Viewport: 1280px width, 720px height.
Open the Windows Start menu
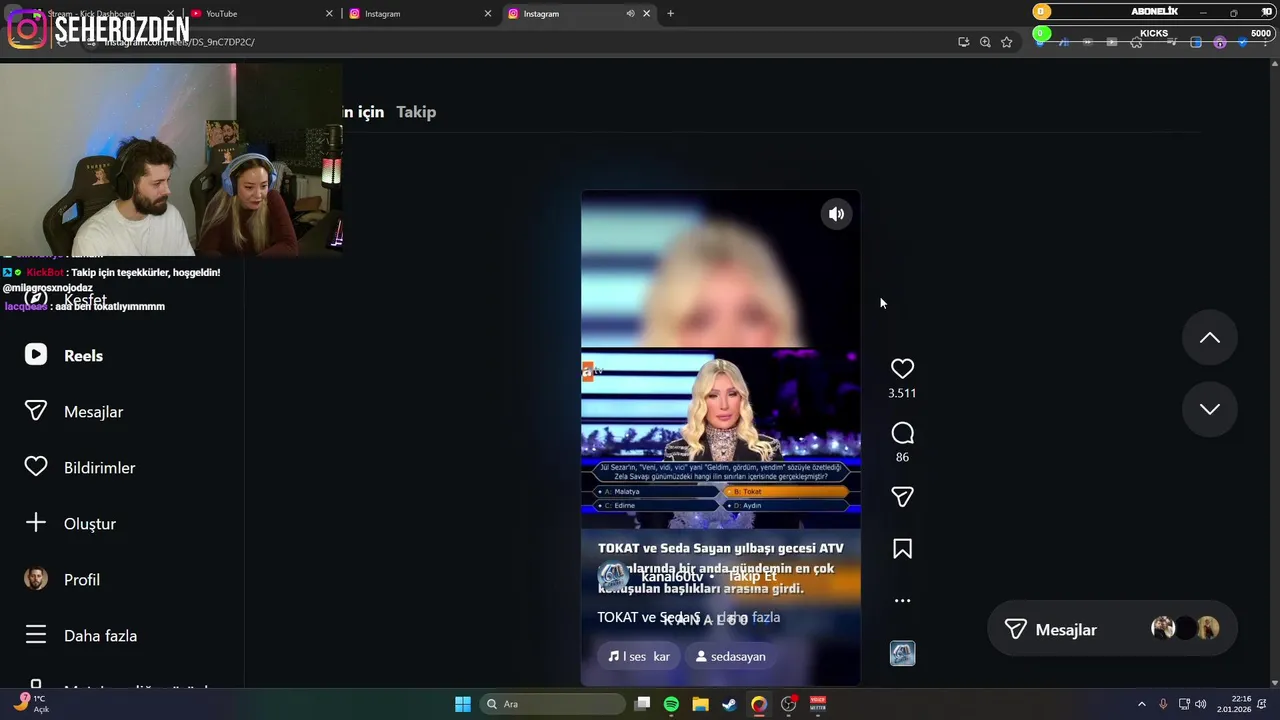coord(462,704)
